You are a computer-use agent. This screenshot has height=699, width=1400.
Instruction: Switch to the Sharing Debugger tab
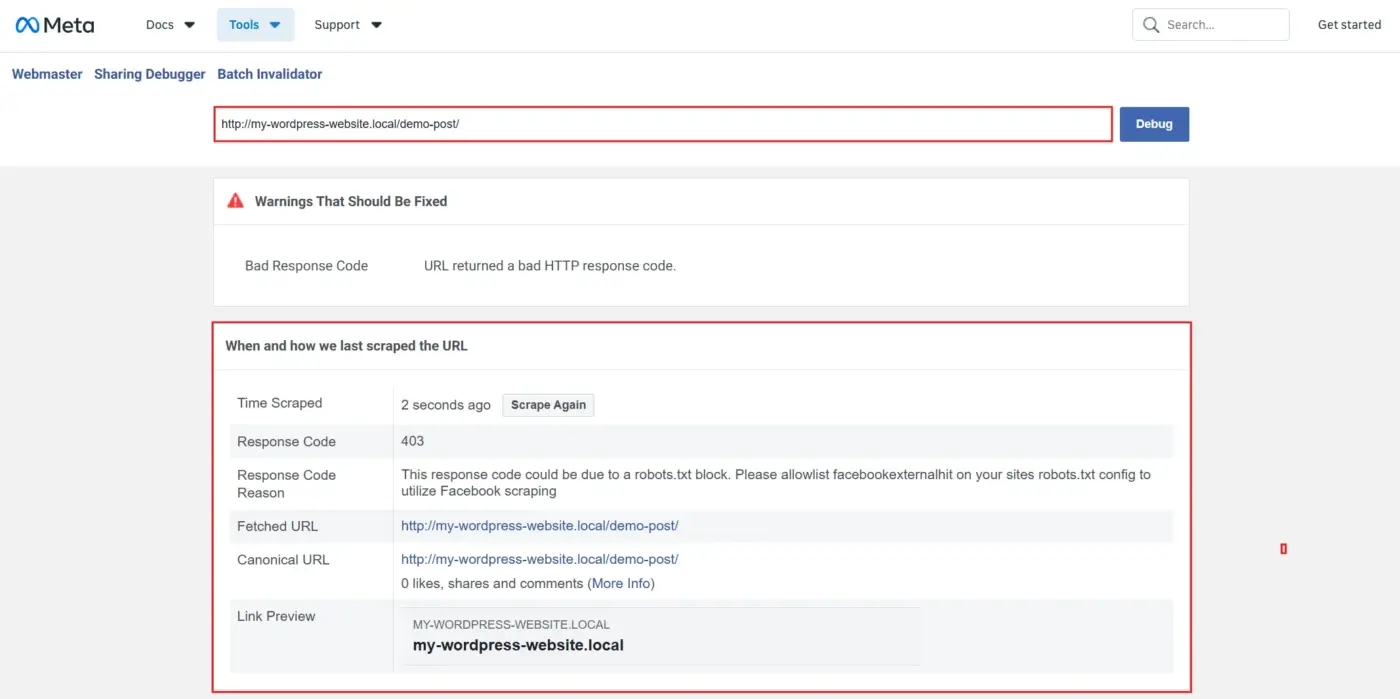[x=150, y=74]
